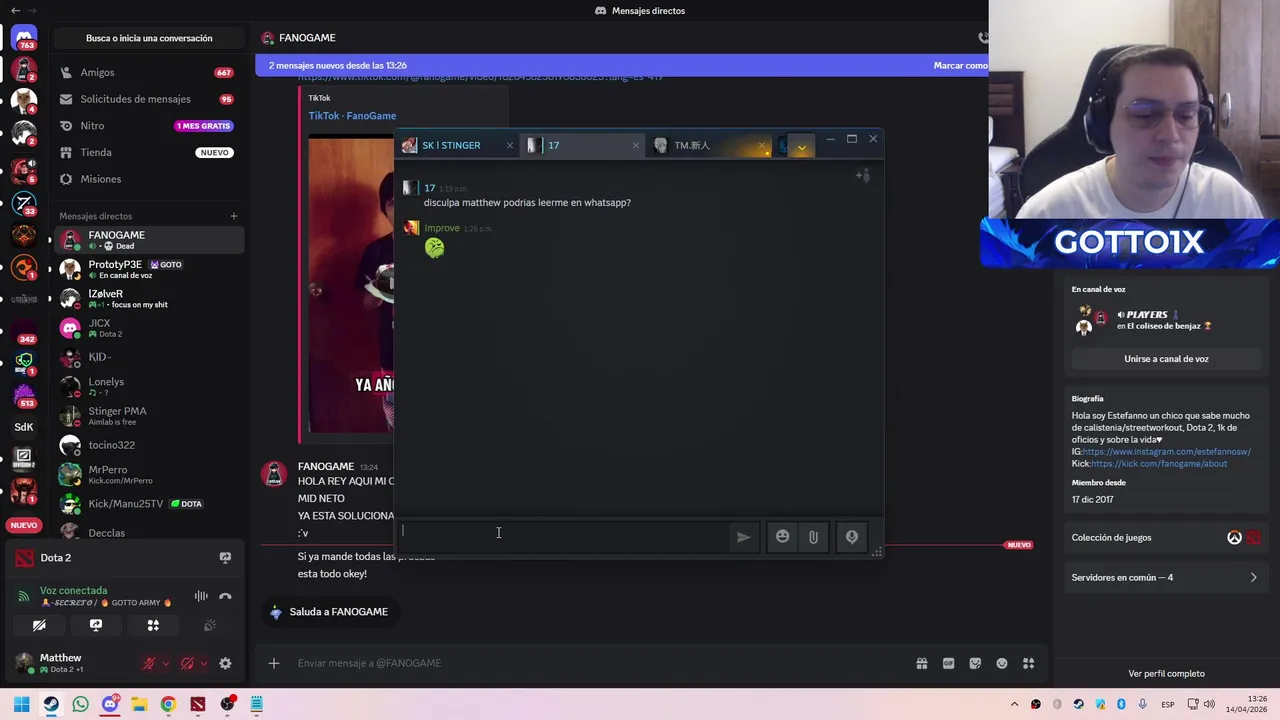Open the SdK server in sidebar

point(24,427)
